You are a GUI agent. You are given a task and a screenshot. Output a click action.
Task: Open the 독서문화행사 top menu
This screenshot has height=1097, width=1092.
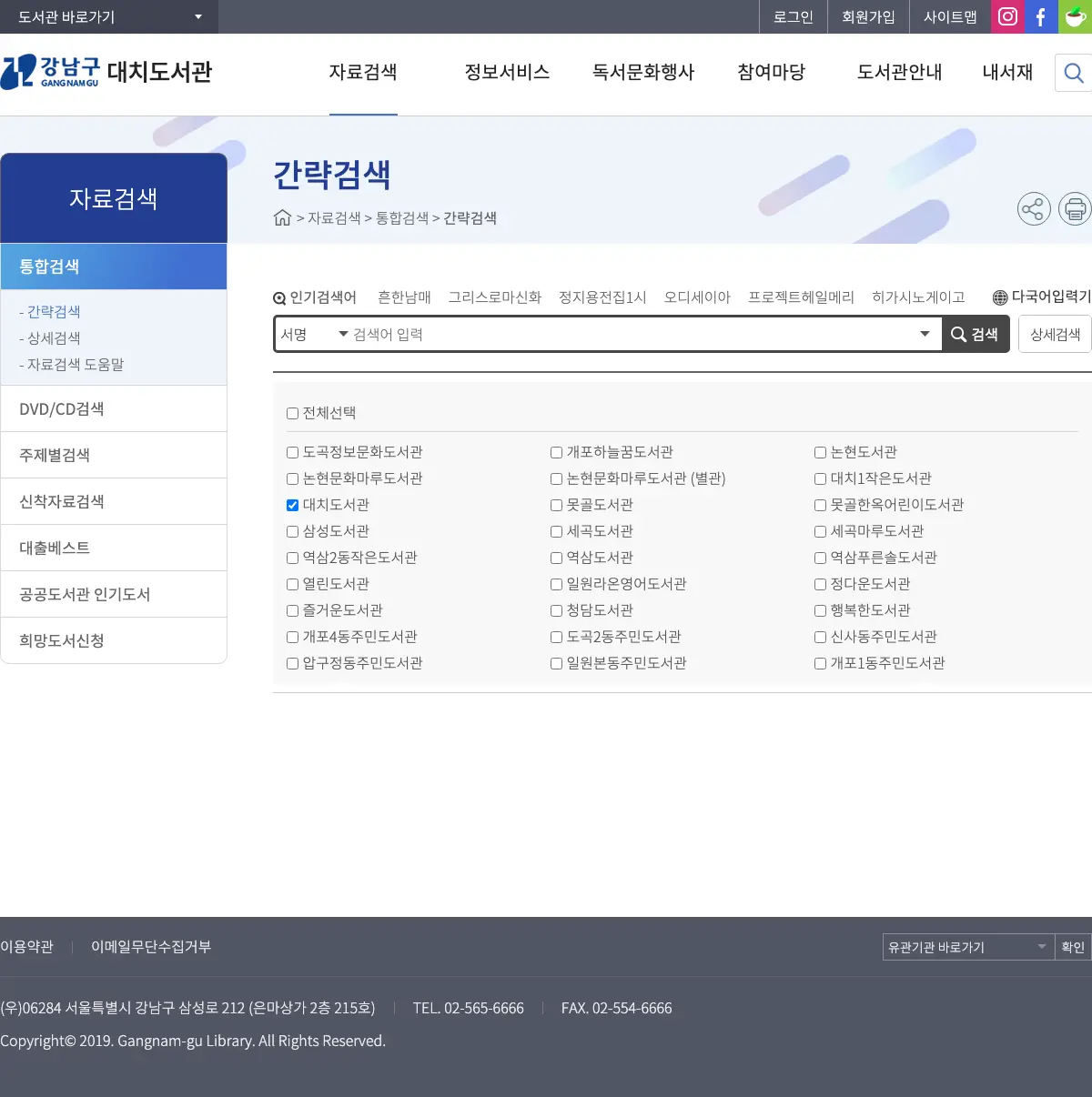click(x=643, y=72)
